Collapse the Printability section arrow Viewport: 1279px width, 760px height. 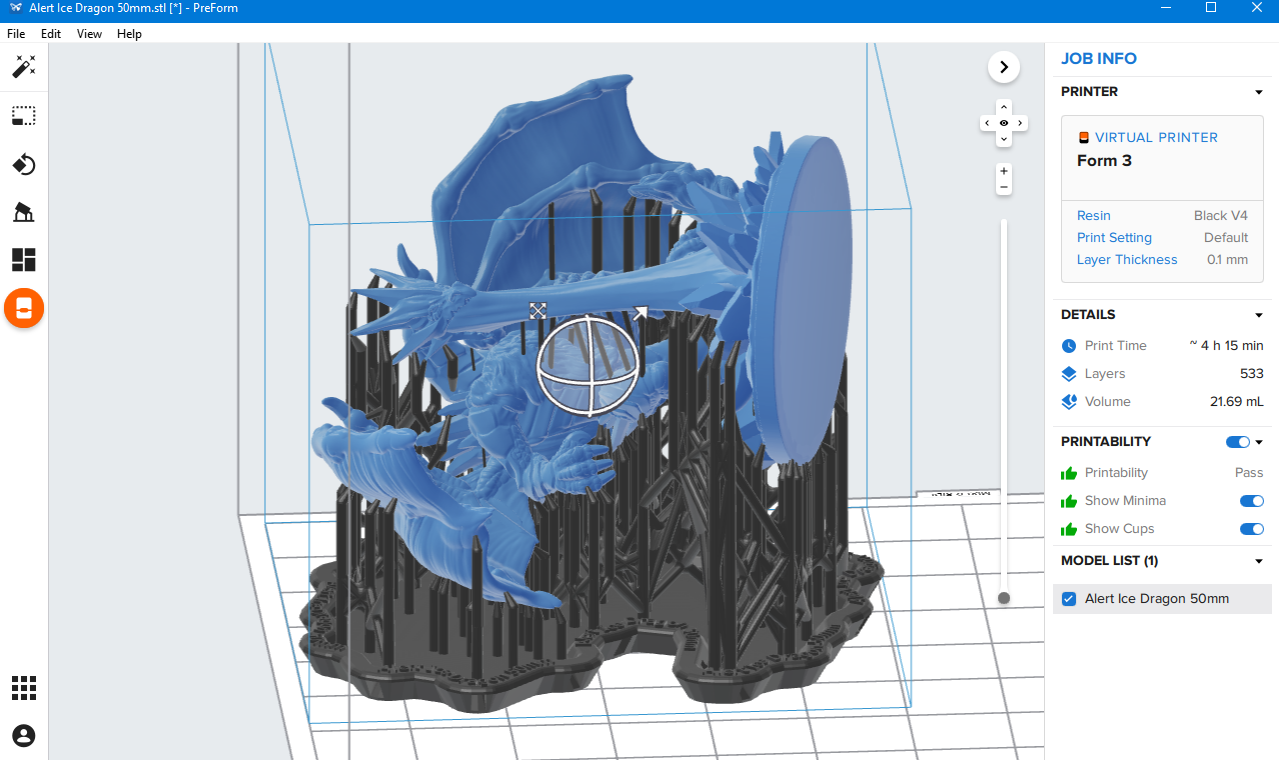1259,442
